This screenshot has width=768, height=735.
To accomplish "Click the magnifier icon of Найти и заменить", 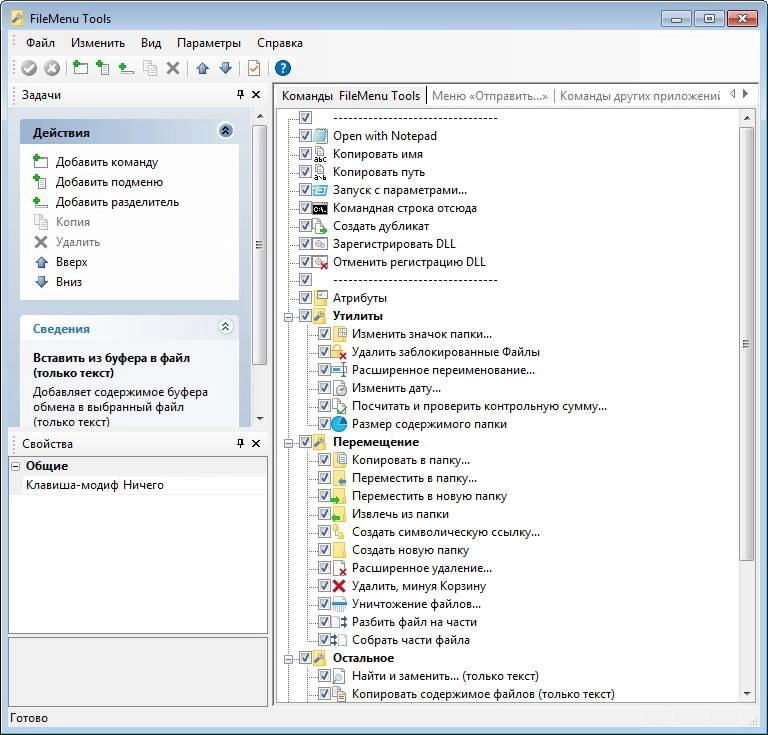I will click(339, 676).
